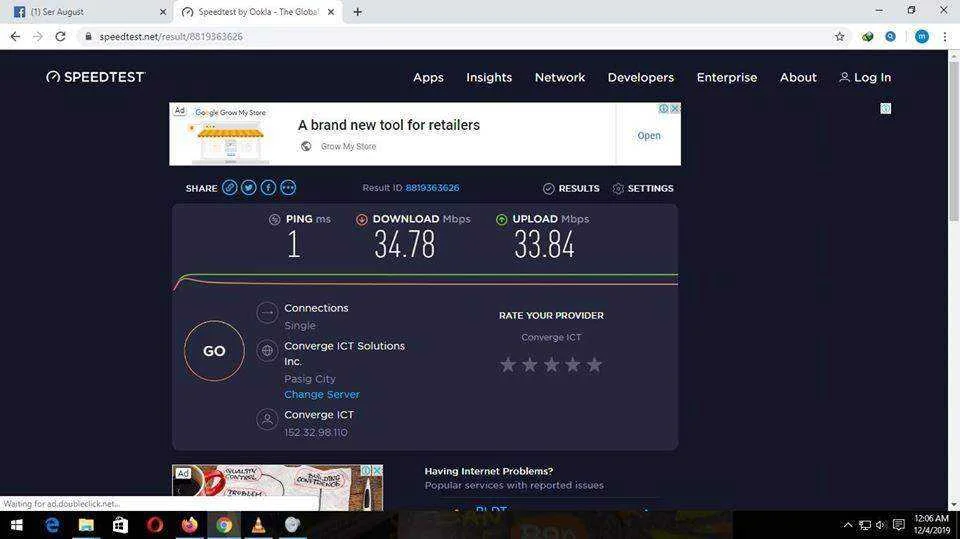Viewport: 960px width, 539px height.
Task: Open the Network menu
Action: click(x=560, y=77)
